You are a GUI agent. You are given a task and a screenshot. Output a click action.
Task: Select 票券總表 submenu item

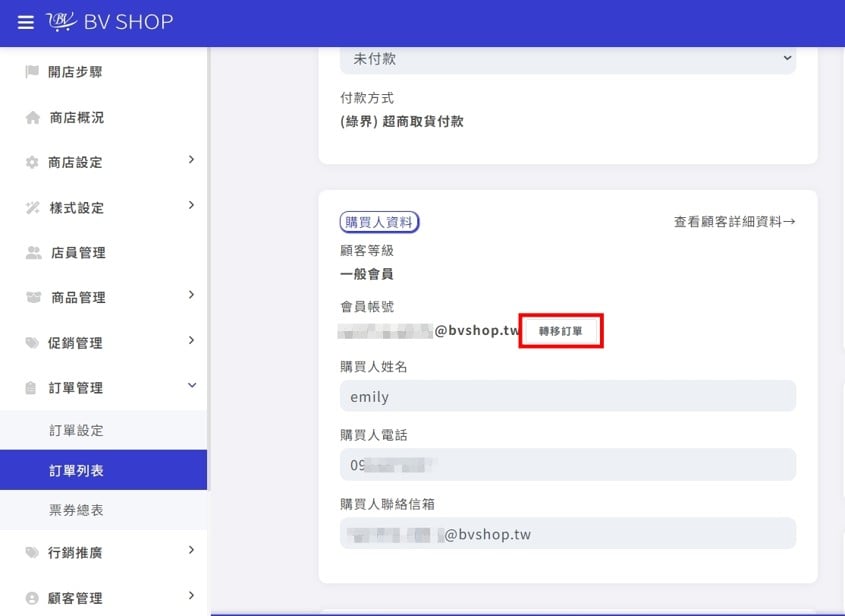click(103, 510)
